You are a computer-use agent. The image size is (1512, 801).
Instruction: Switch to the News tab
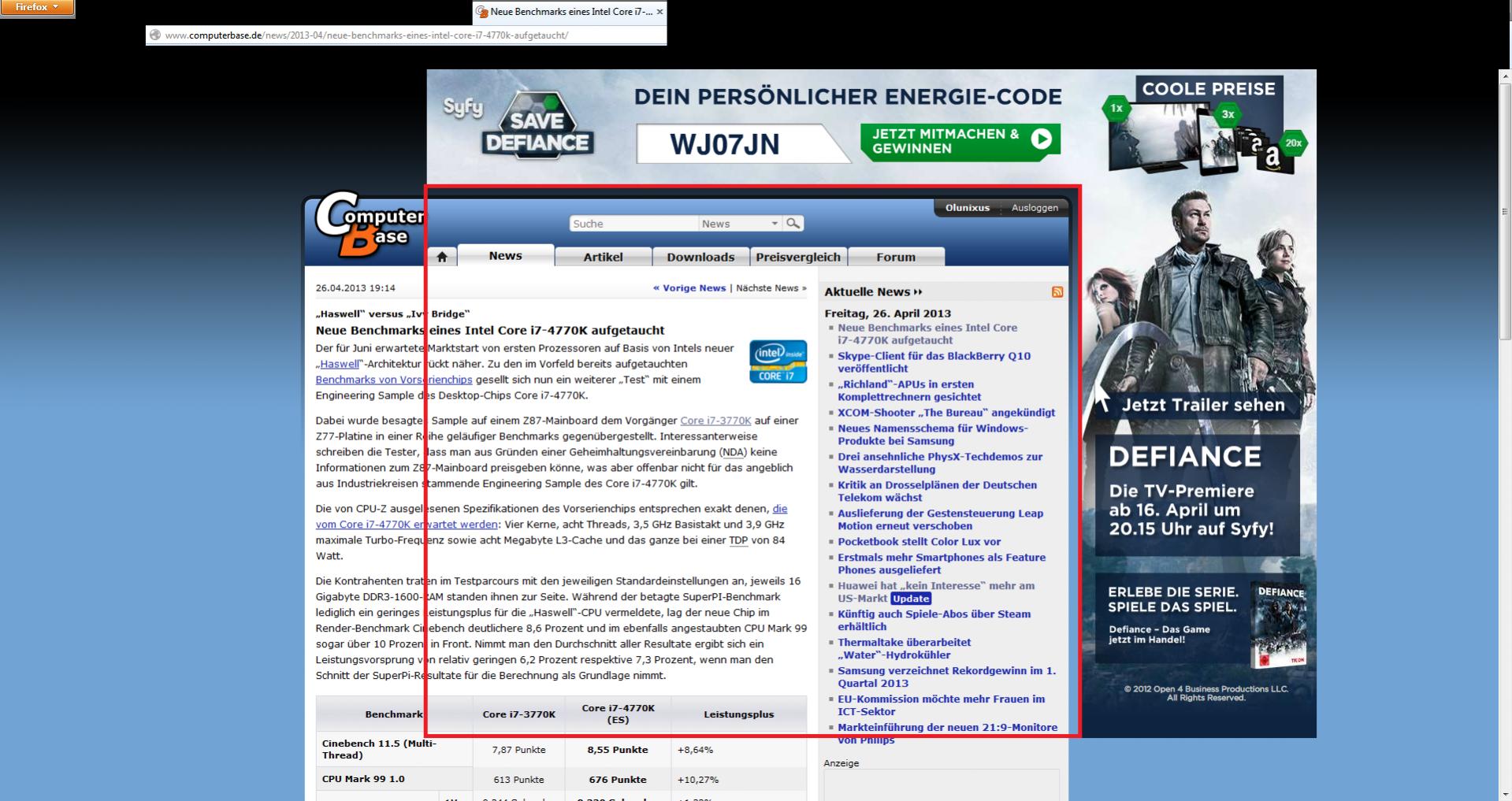505,256
